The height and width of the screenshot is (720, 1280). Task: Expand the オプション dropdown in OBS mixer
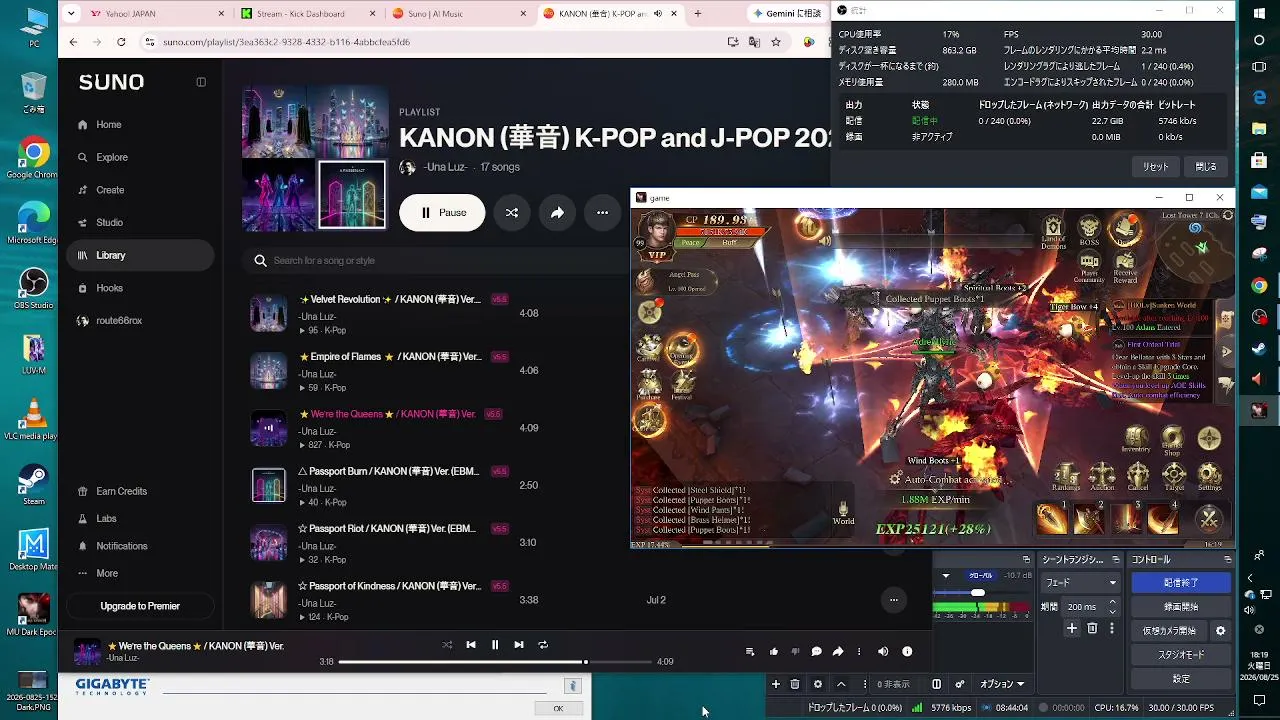(x=1002, y=684)
